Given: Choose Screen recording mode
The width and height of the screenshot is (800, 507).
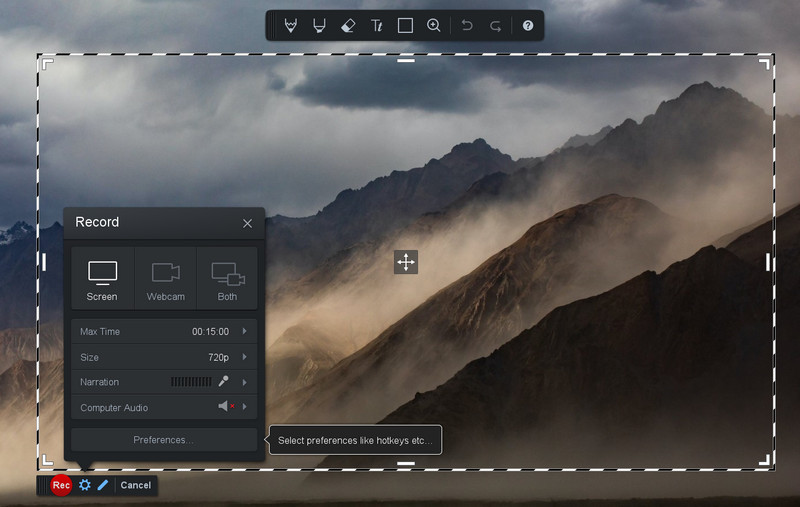Looking at the screenshot, I should coord(103,278).
